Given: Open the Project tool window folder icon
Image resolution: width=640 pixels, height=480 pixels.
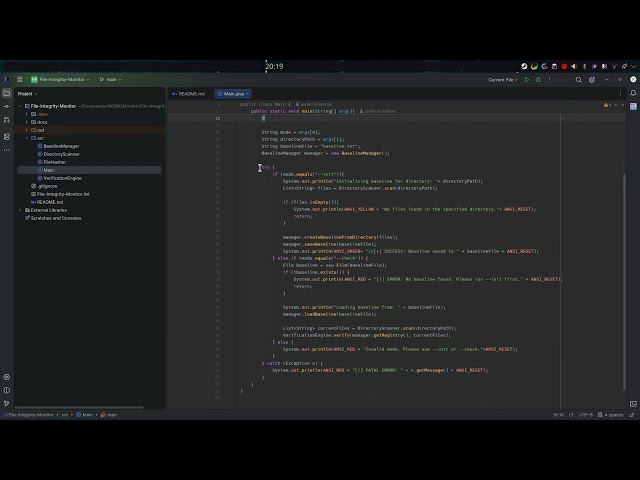Looking at the screenshot, I should pyautogui.click(x=7, y=93).
